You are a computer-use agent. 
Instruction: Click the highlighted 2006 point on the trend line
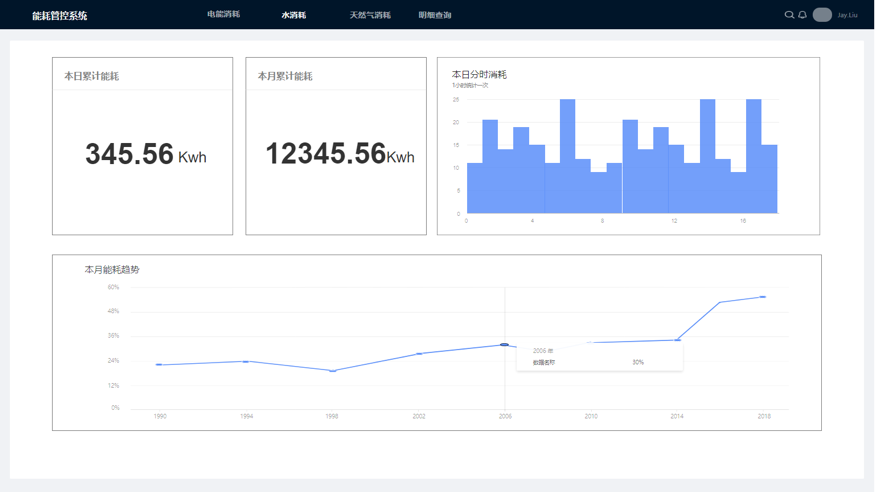click(505, 345)
